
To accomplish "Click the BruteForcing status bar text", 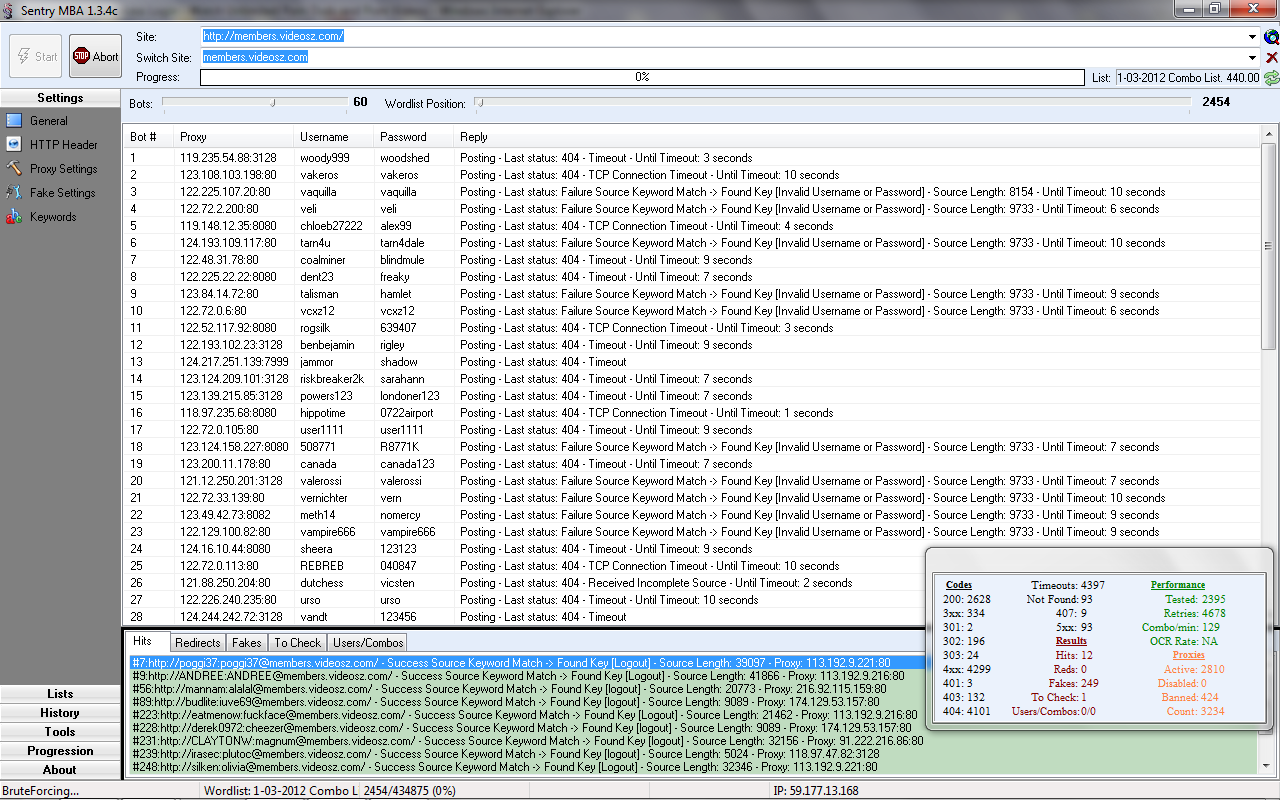I will [x=41, y=791].
